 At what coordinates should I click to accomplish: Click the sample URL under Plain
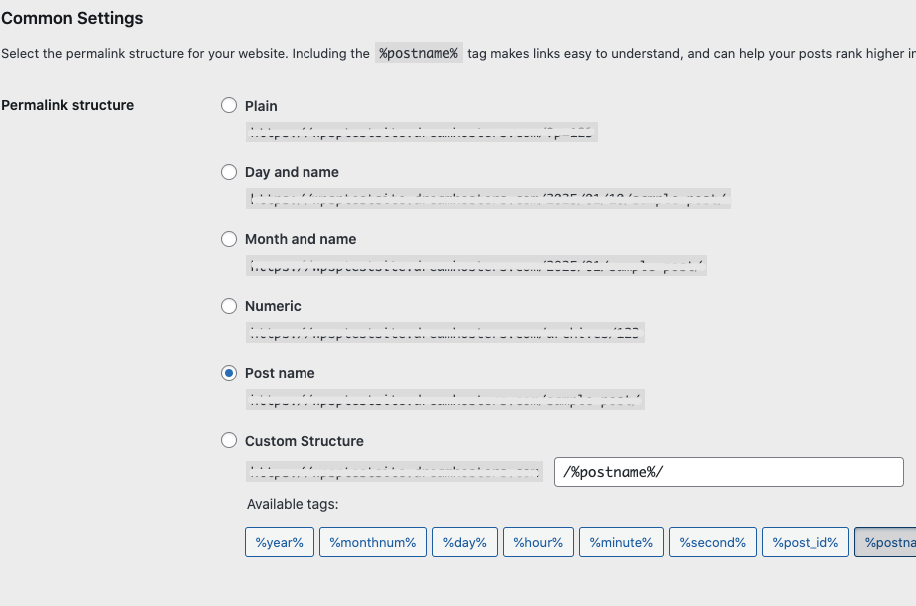(x=422, y=131)
